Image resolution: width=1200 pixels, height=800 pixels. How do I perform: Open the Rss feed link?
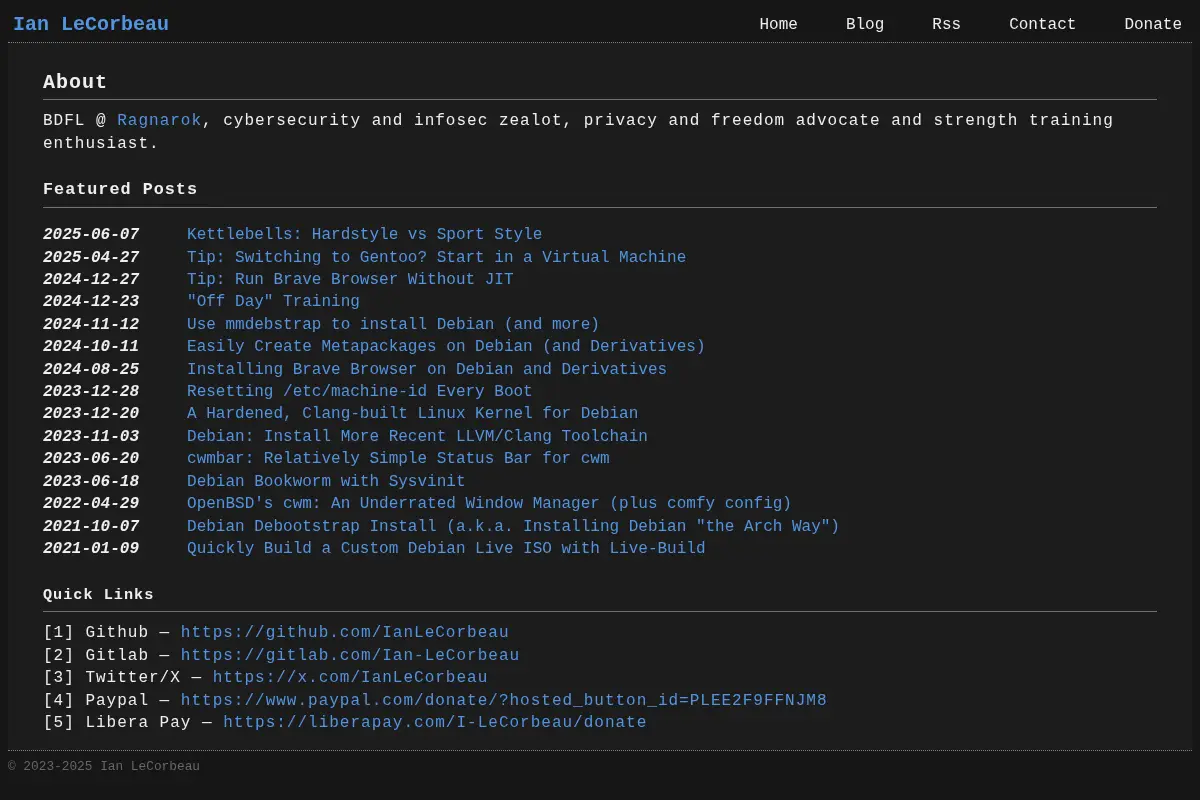[946, 24]
